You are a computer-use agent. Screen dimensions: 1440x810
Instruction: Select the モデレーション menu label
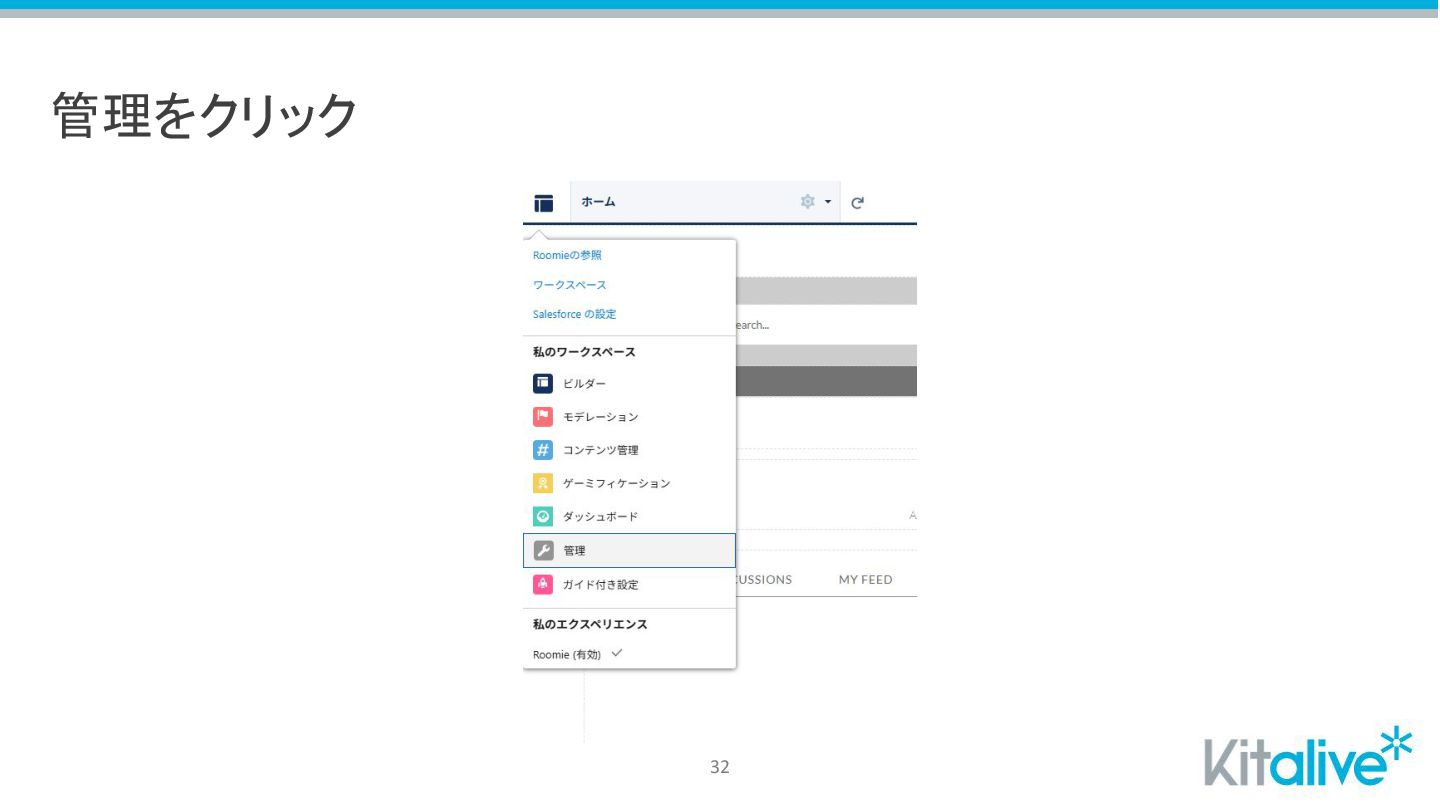coord(600,417)
